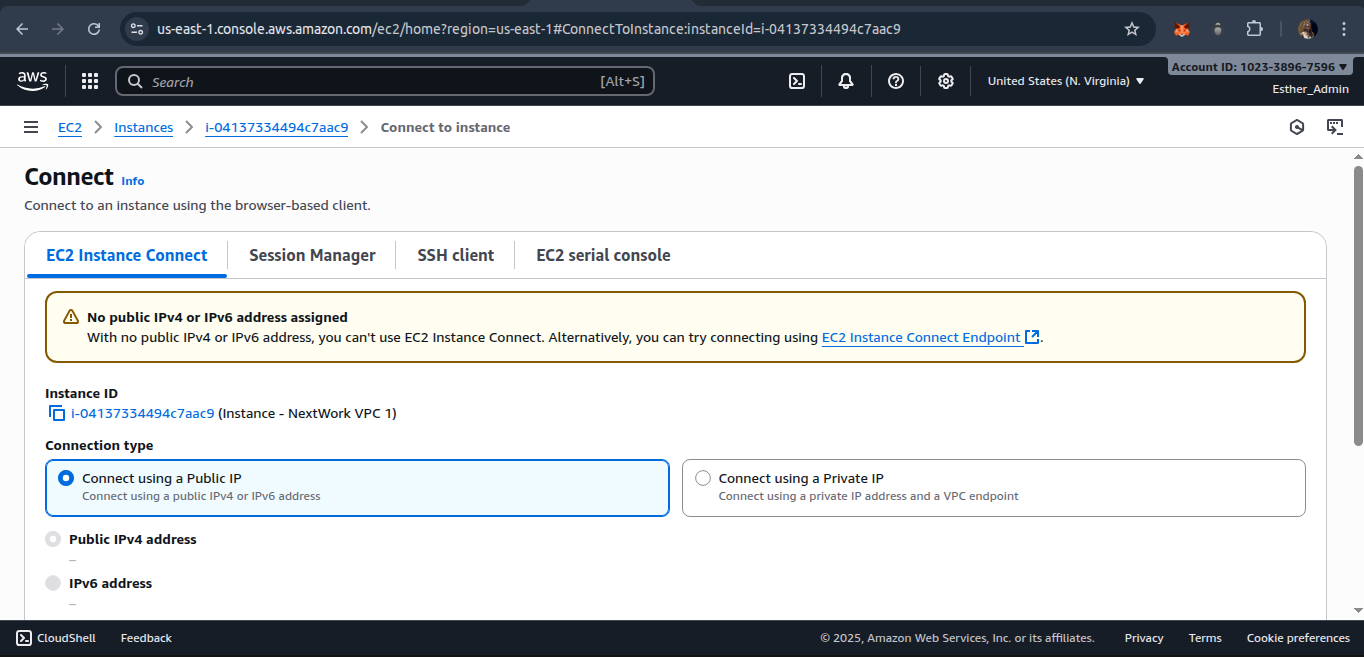The height and width of the screenshot is (657, 1364).
Task: Choose the IPv6 address radio
Action: [x=53, y=583]
